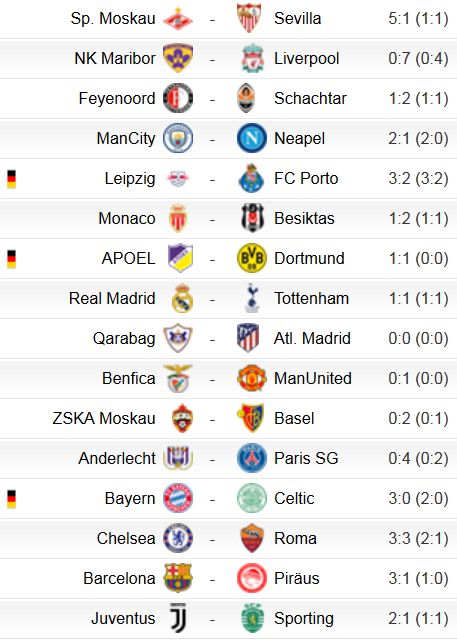Click the Barcelona club crest
Screen dimensions: 457x640
(178, 578)
